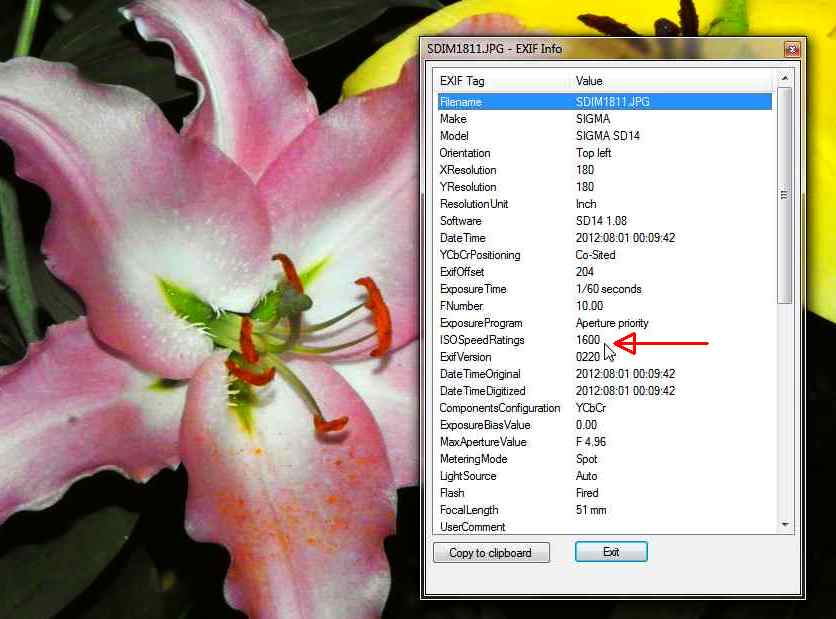Image resolution: width=836 pixels, height=619 pixels.
Task: Select the Orientation row
Action: click(605, 153)
